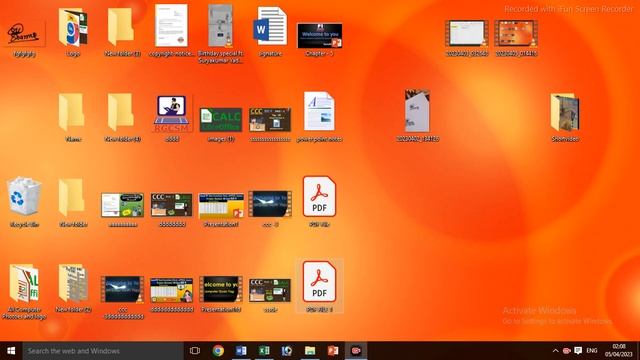Open the Windows Start menu
Viewport: 640px width, 360px height.
(x=11, y=351)
